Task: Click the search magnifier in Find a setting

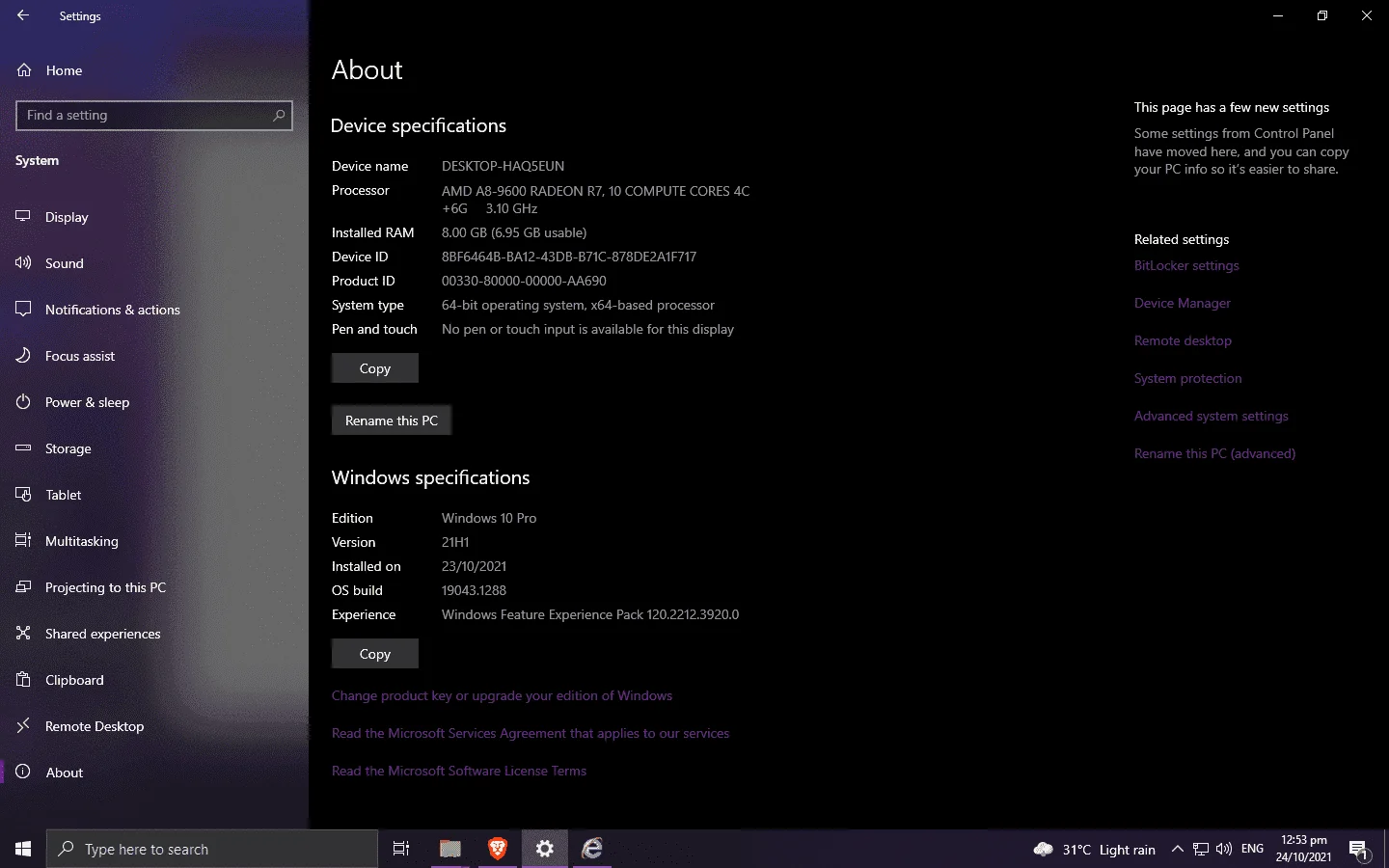Action: coord(279,115)
